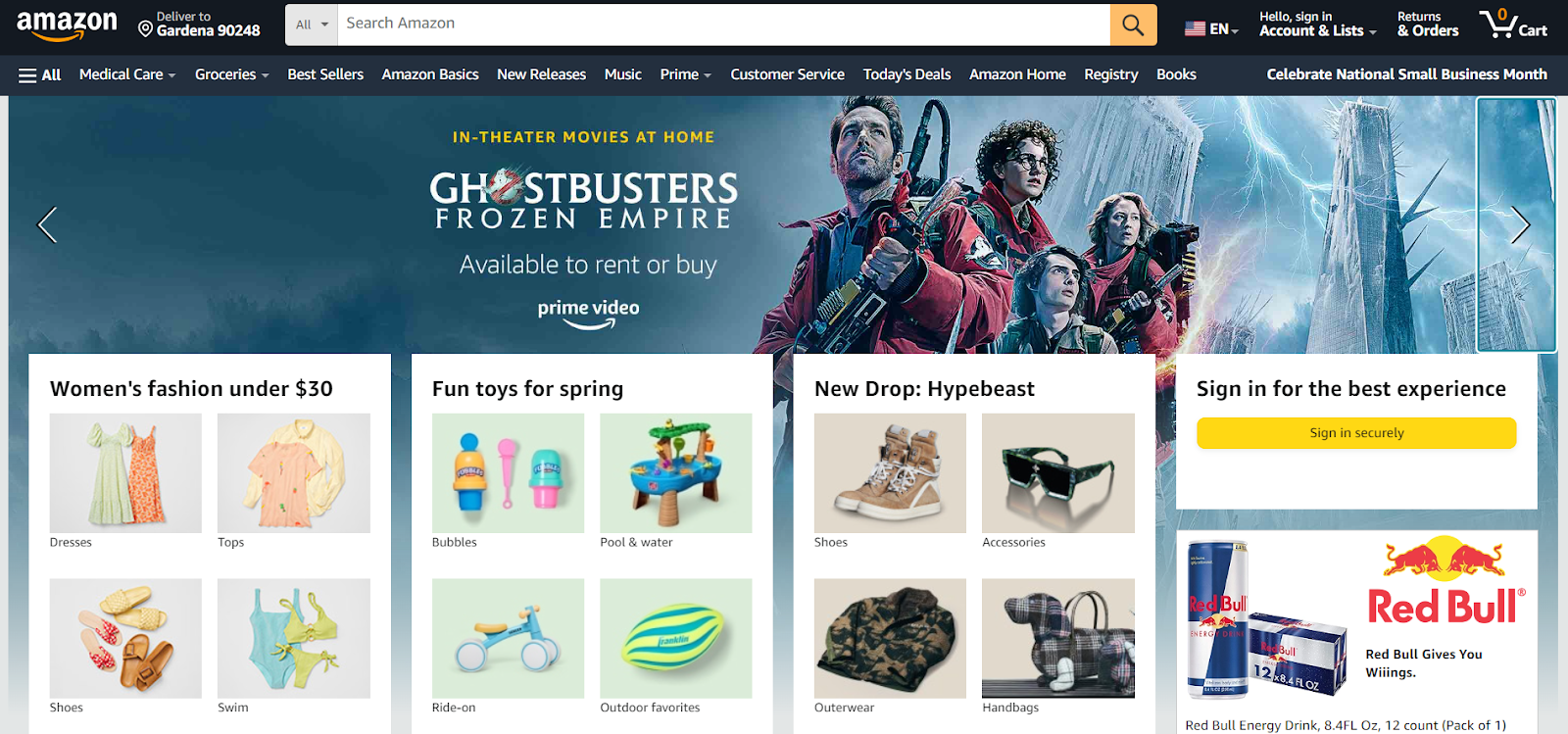Open the All search category dropdown

(312, 24)
